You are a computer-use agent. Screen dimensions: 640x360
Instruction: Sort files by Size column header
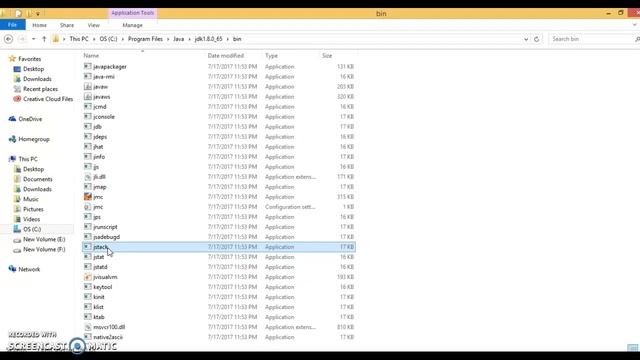click(x=327, y=56)
